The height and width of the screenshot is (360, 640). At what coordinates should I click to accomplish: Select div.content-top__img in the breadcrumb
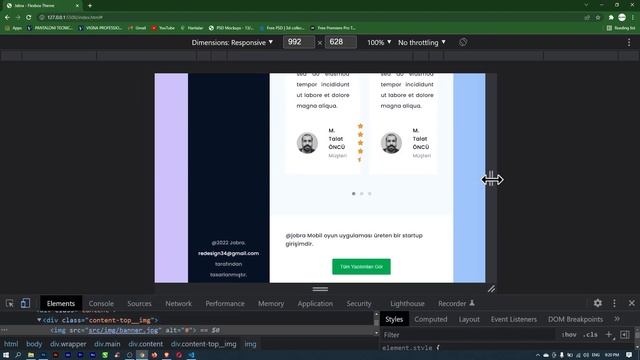[x=203, y=344]
